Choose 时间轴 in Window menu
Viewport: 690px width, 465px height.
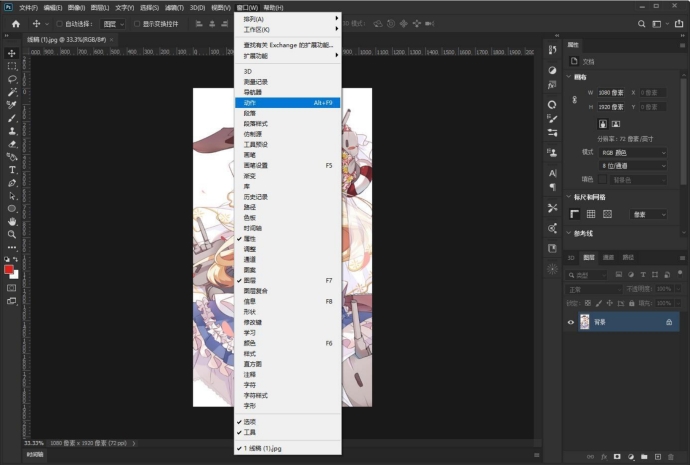288,228
